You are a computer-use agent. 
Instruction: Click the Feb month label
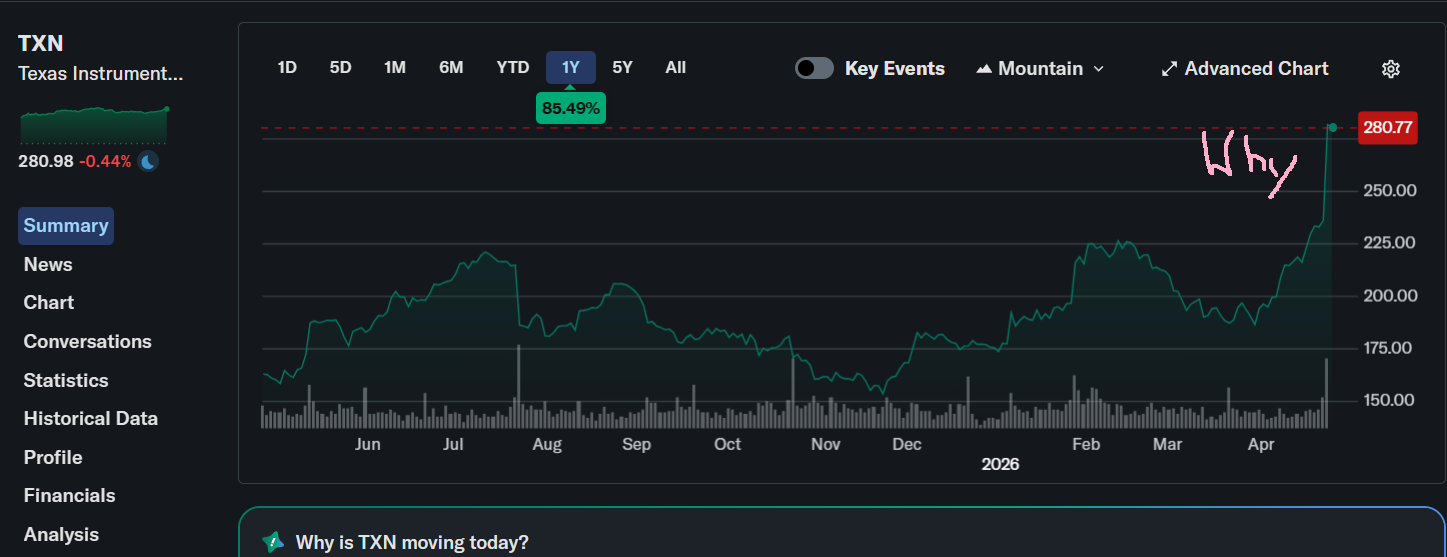pos(1086,445)
